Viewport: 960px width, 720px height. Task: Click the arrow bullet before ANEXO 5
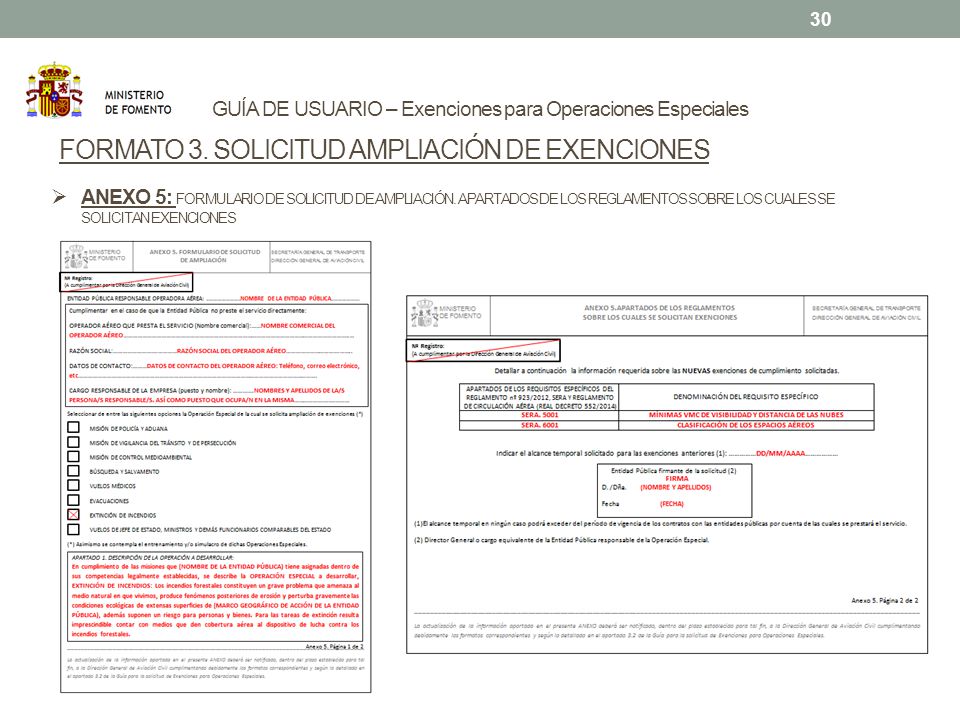[59, 197]
